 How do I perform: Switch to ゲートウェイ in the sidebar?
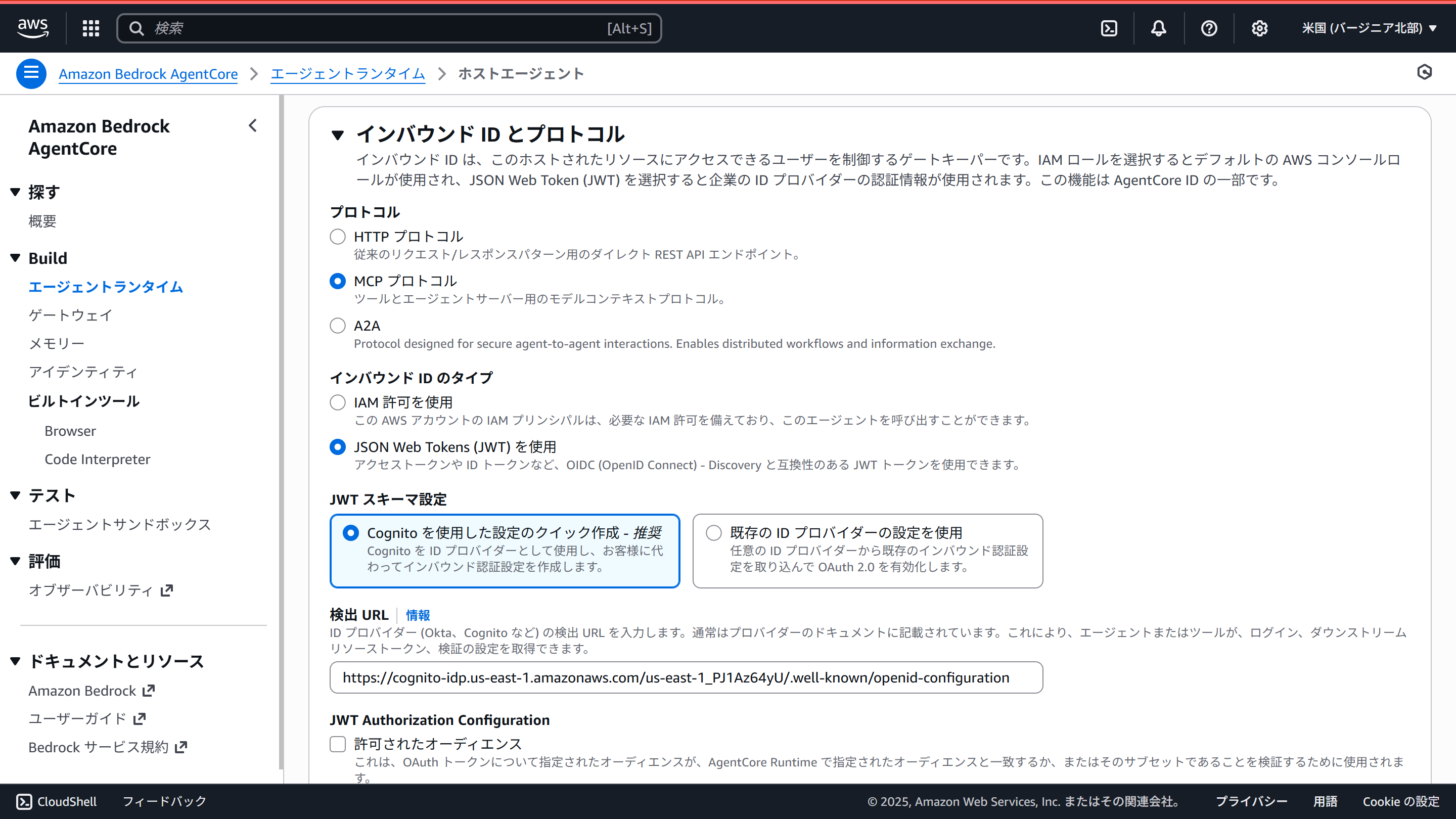coord(70,315)
